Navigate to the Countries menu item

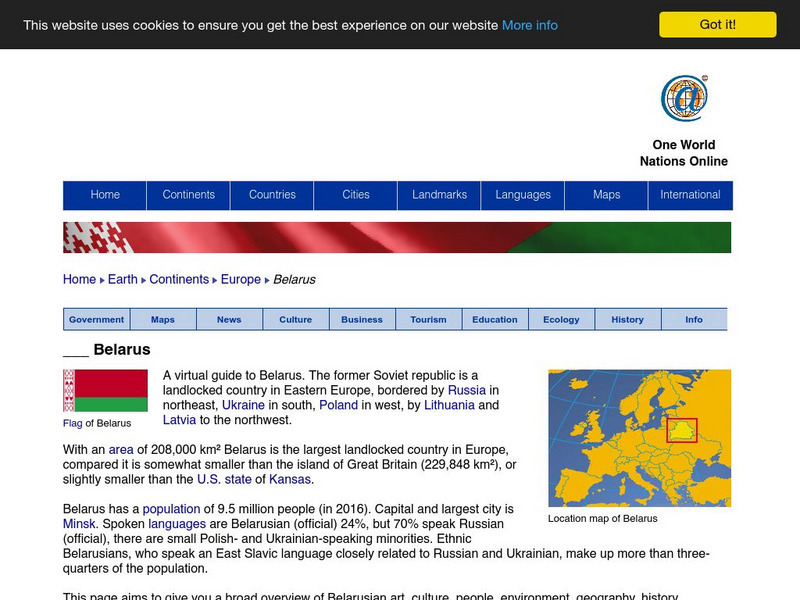tap(273, 195)
